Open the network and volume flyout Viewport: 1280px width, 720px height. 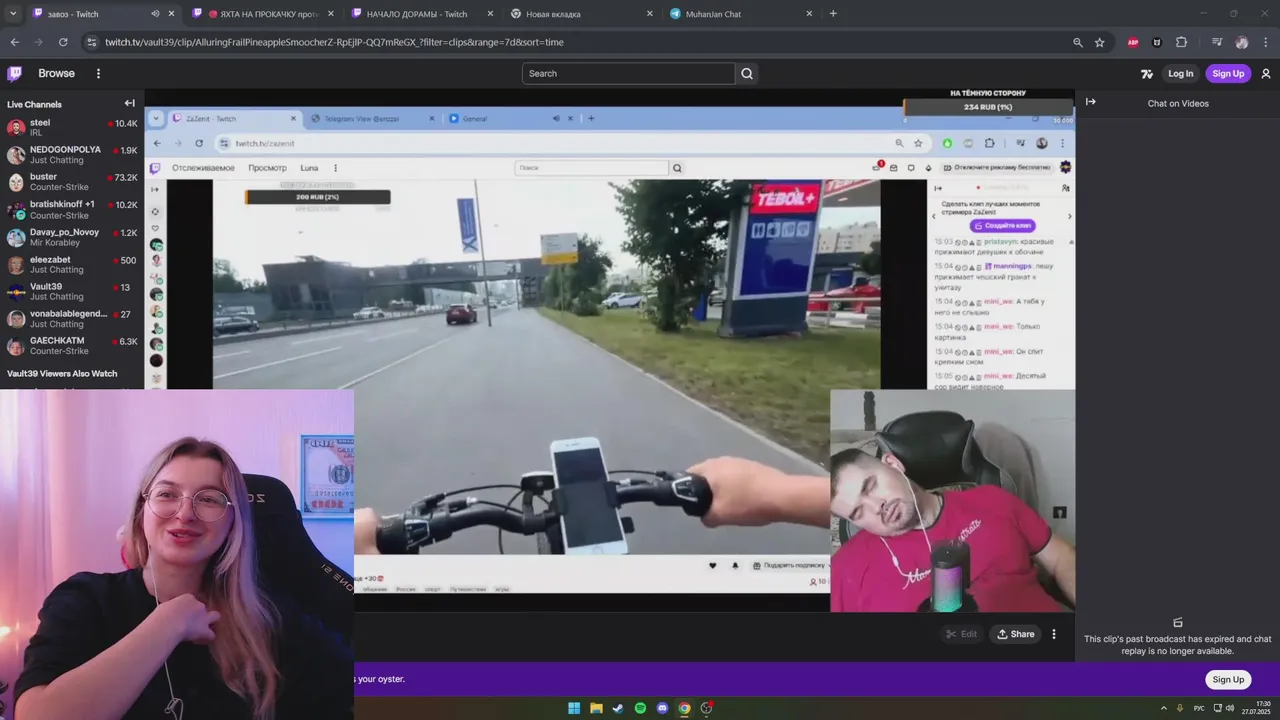coord(1224,708)
